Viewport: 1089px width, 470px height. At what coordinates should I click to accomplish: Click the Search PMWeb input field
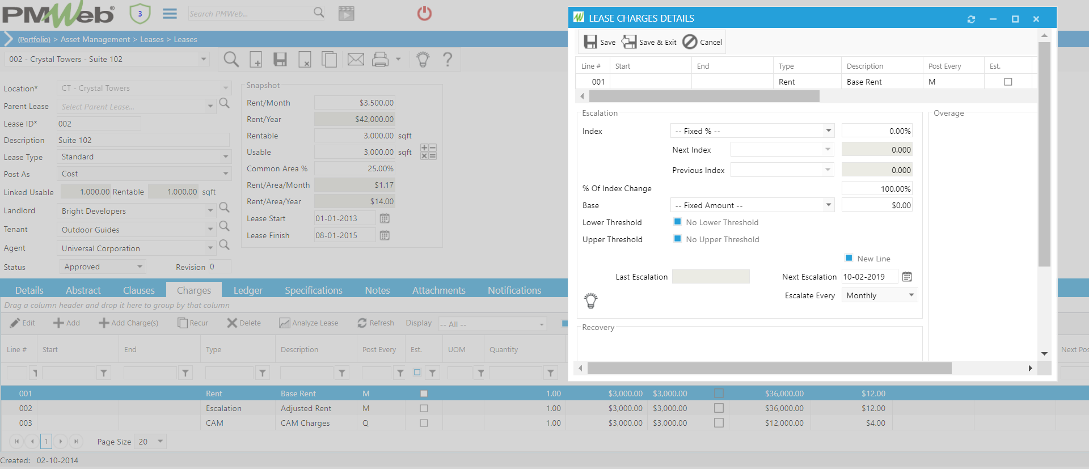pyautogui.click(x=249, y=13)
